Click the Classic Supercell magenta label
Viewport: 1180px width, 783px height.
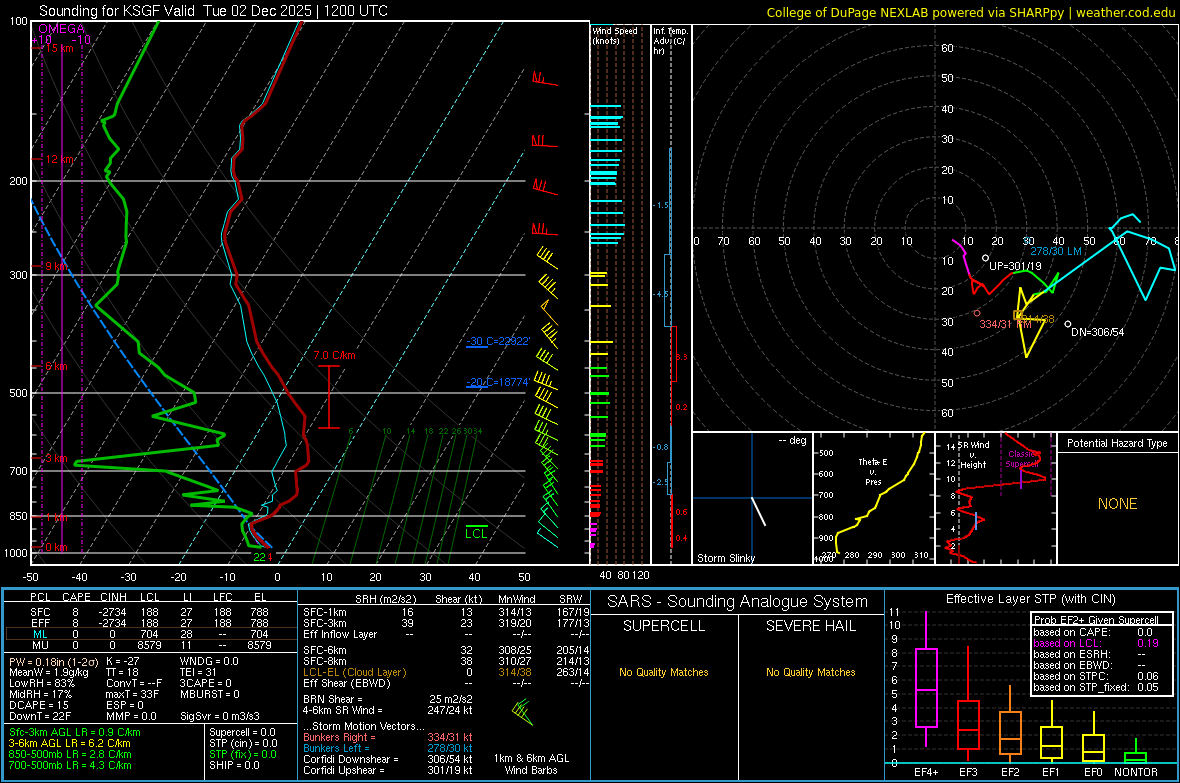[x=1023, y=459]
